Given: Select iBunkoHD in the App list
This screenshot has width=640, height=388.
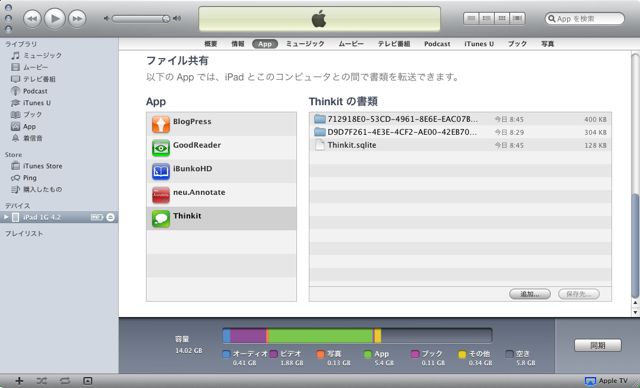Looking at the screenshot, I should [221, 171].
